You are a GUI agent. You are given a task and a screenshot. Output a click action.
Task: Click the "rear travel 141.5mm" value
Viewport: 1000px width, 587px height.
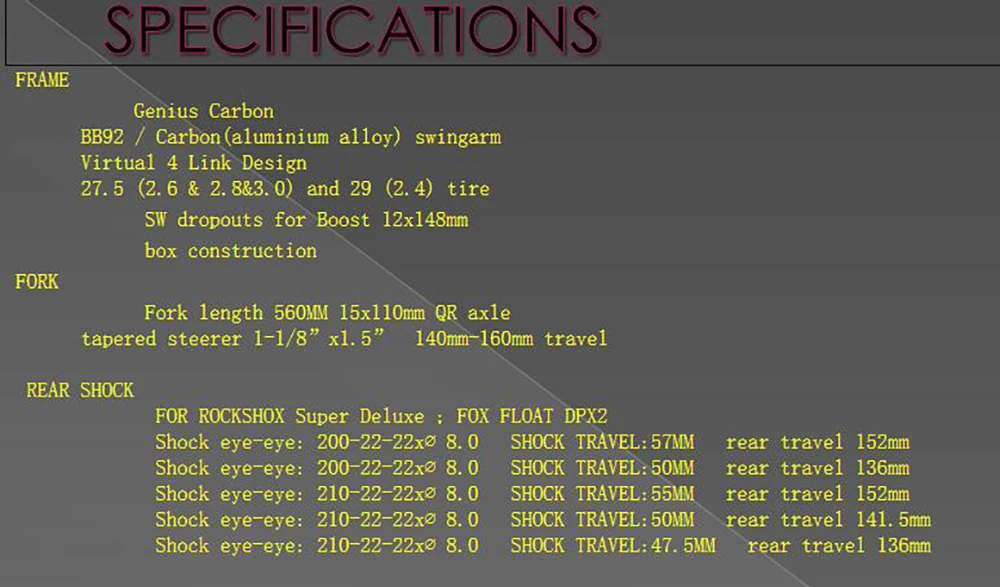[x=828, y=520]
